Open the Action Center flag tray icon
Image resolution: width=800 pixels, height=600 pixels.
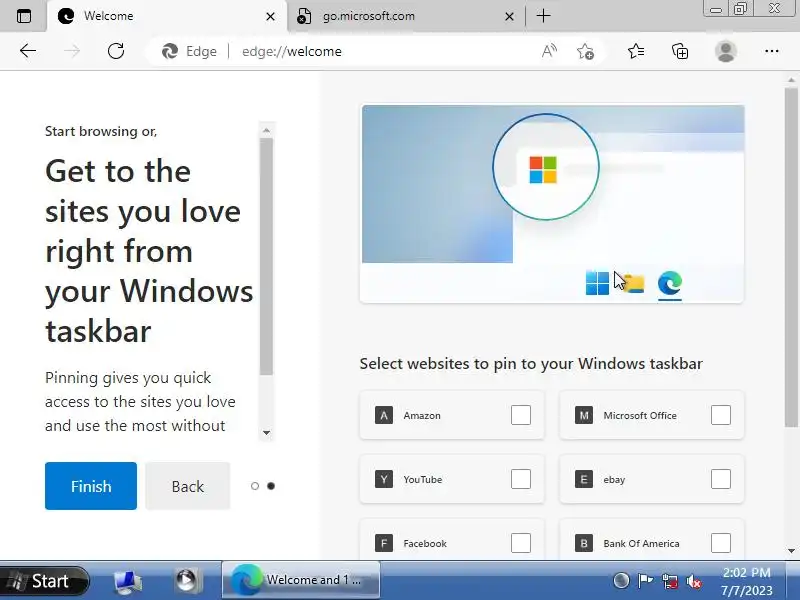coord(645,581)
